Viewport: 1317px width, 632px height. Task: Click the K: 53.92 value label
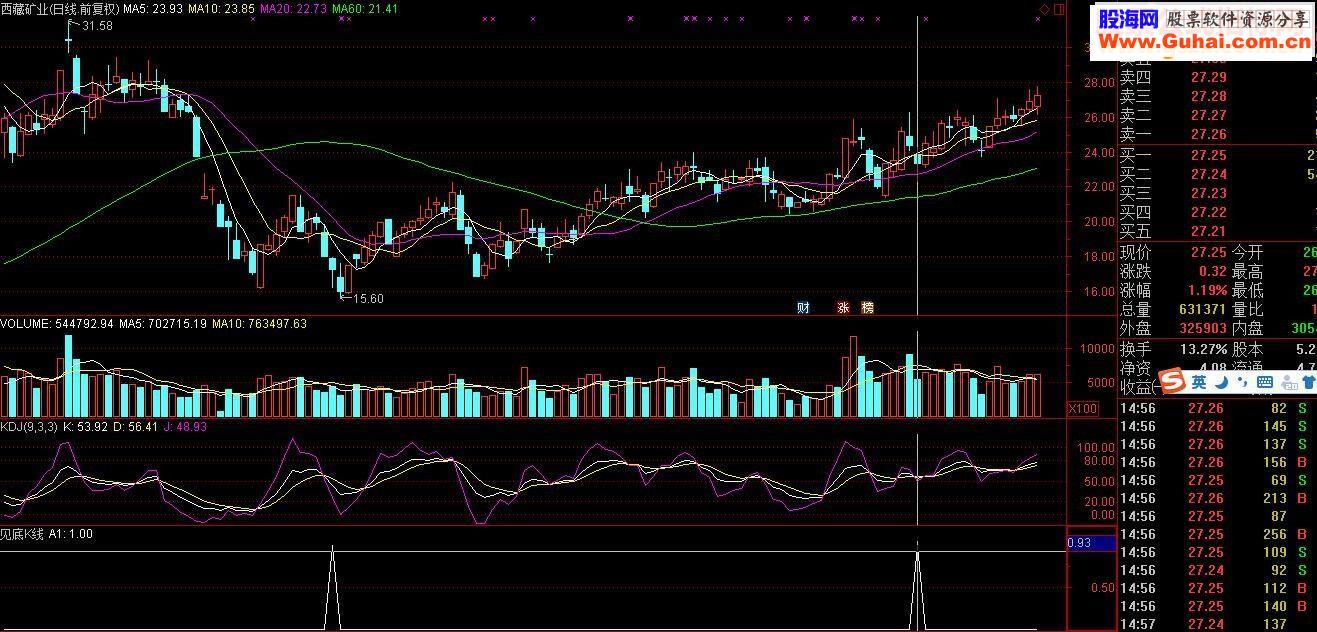point(83,427)
